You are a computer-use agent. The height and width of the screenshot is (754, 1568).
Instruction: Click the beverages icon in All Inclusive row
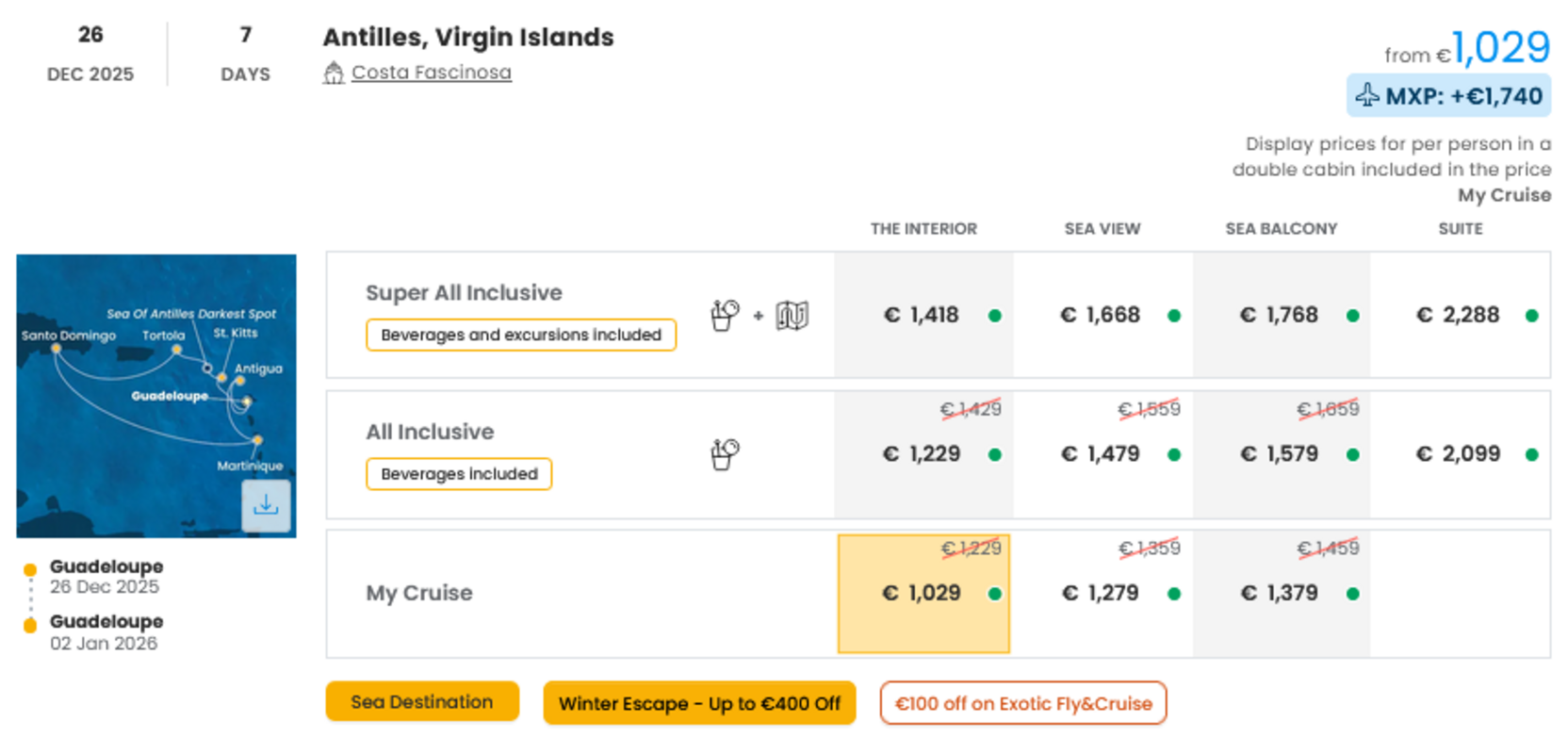[725, 454]
